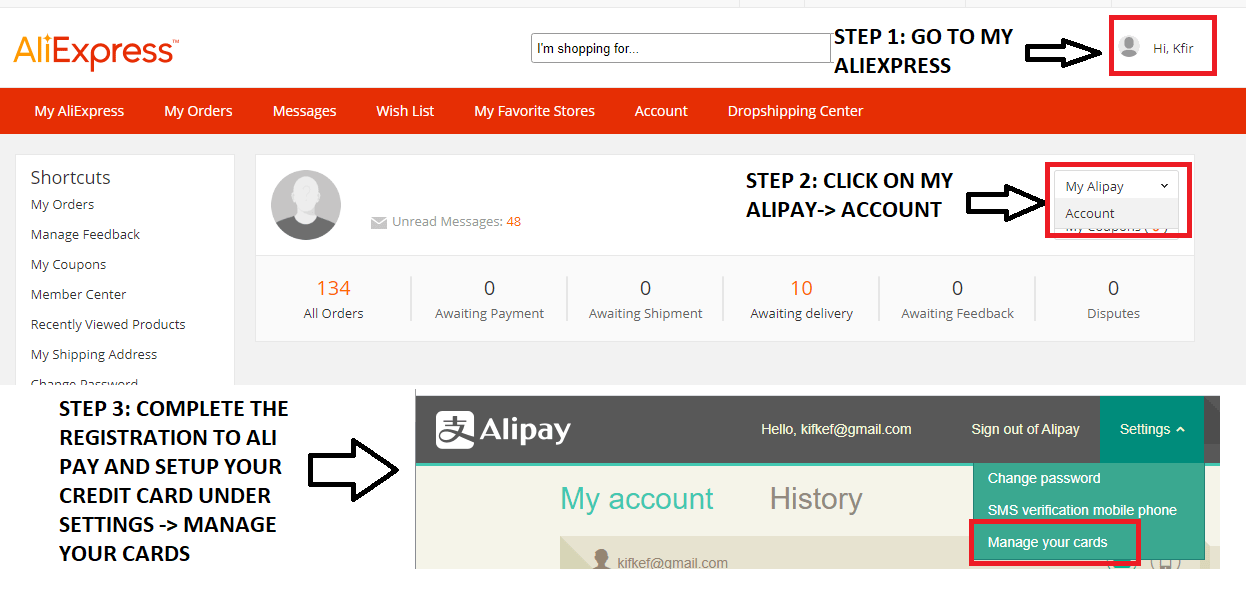Click Sign out of Alipay

point(1025,429)
